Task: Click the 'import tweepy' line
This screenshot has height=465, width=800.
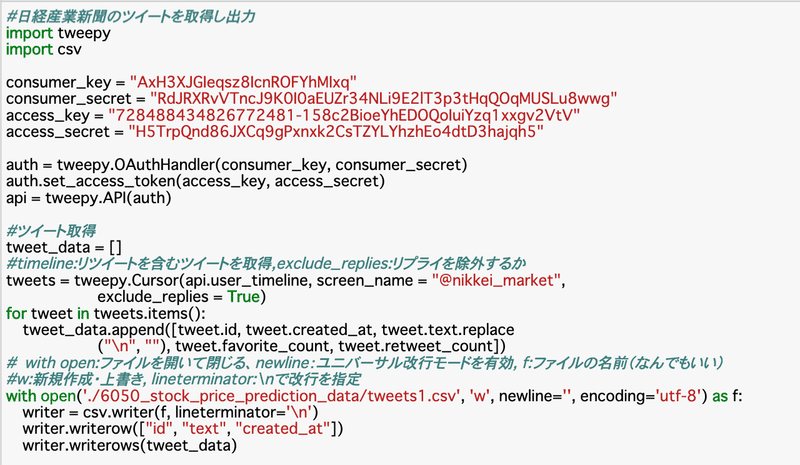Action: click(58, 33)
